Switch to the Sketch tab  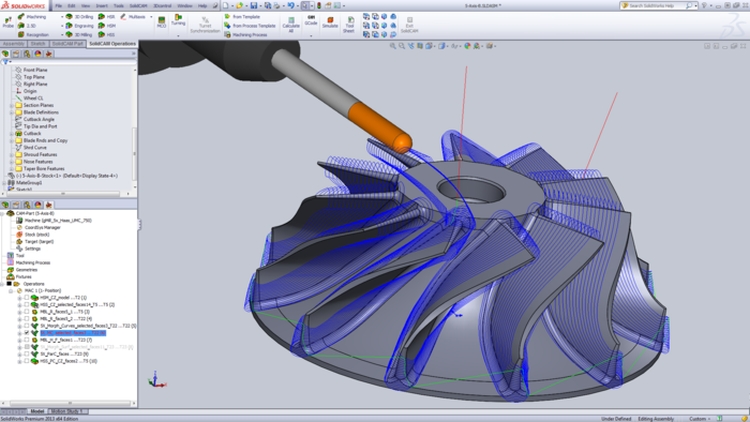point(38,44)
